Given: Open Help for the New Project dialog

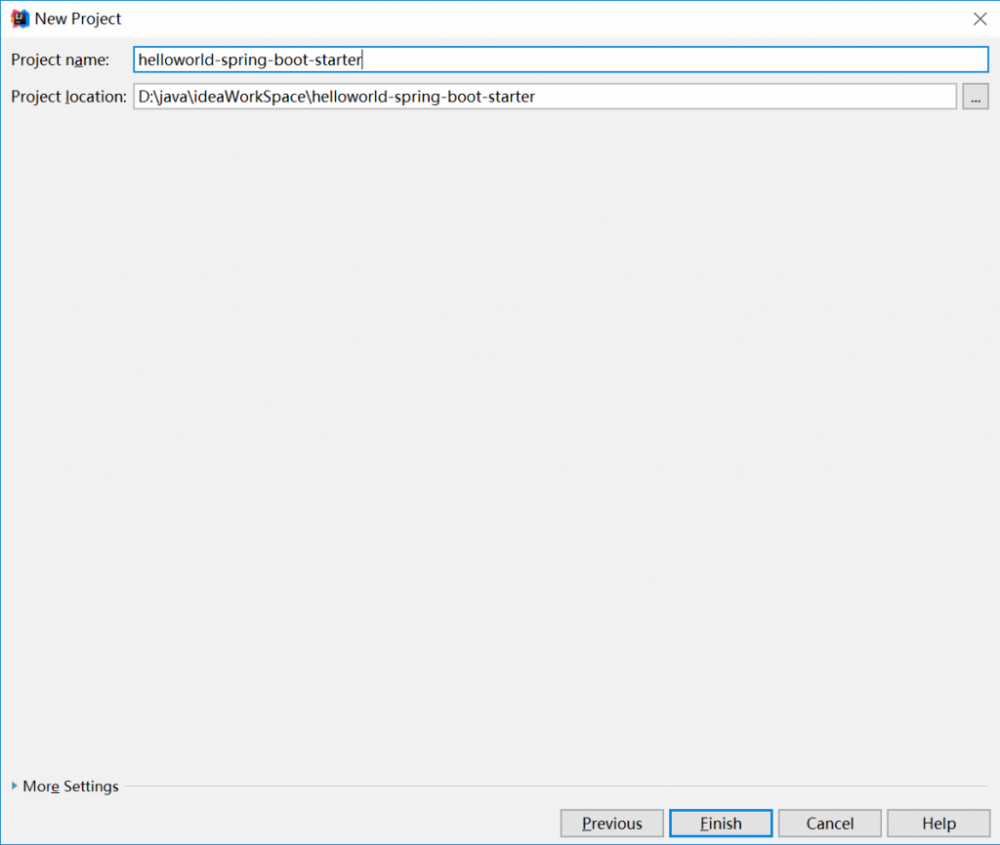Looking at the screenshot, I should [938, 823].
